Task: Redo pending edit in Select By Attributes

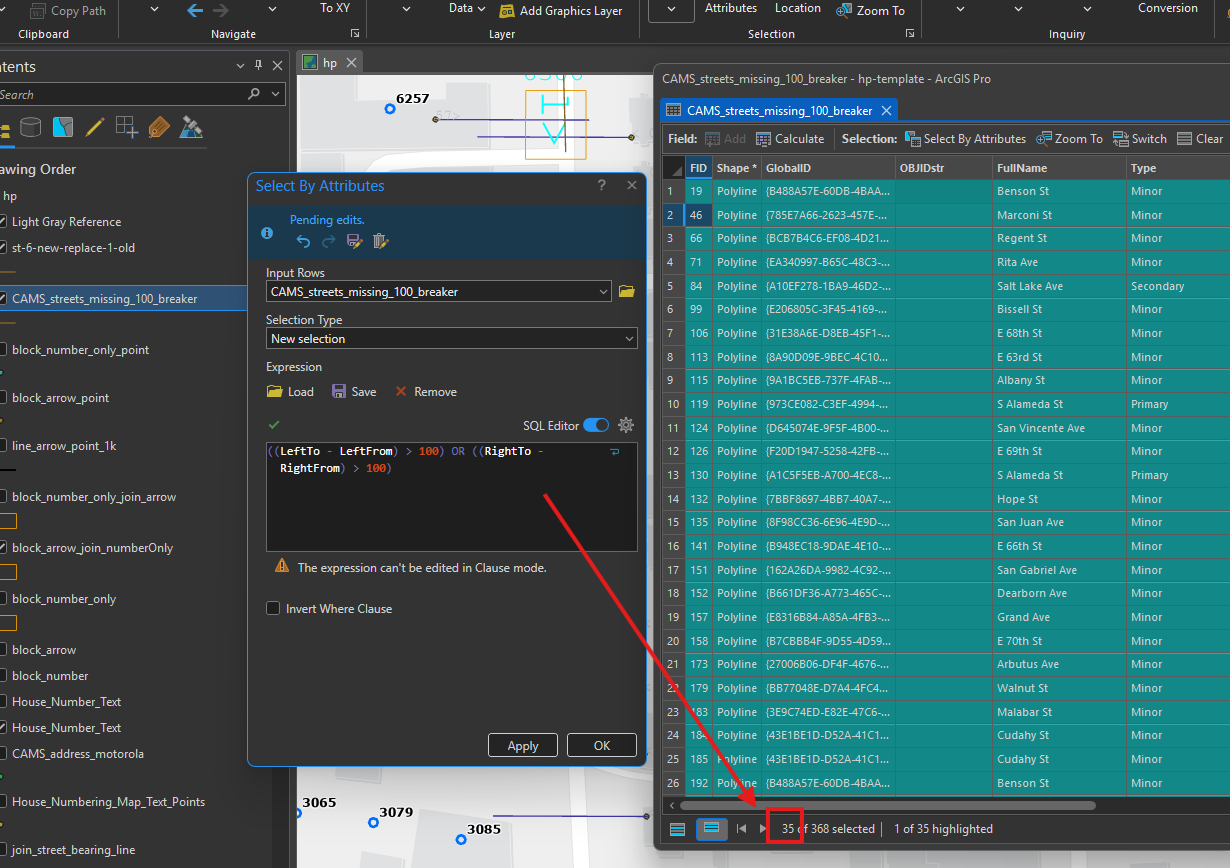Action: coord(328,241)
